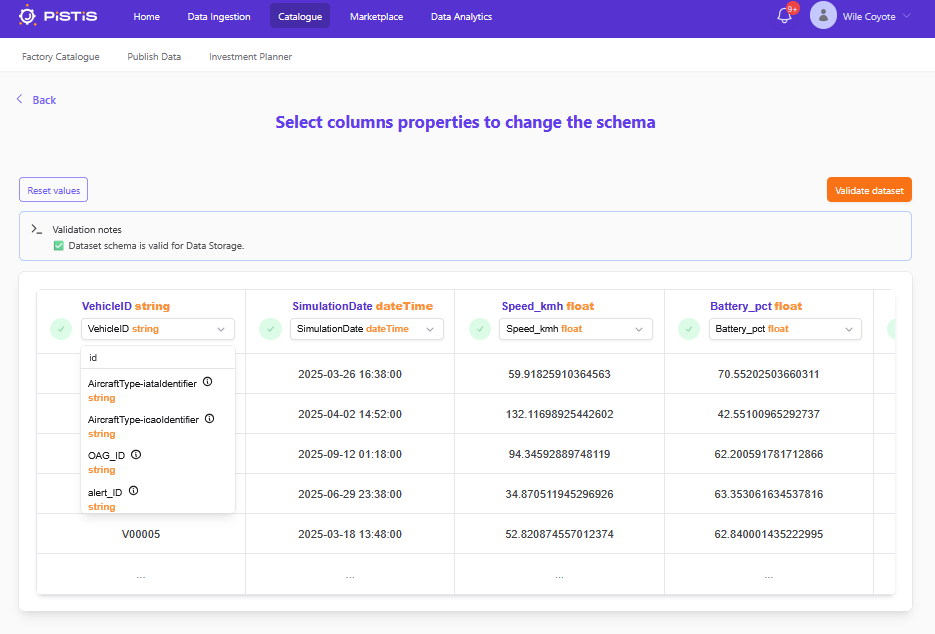Open Data Analytics menu item
Viewport: 935px width, 634px height.
coord(462,16)
